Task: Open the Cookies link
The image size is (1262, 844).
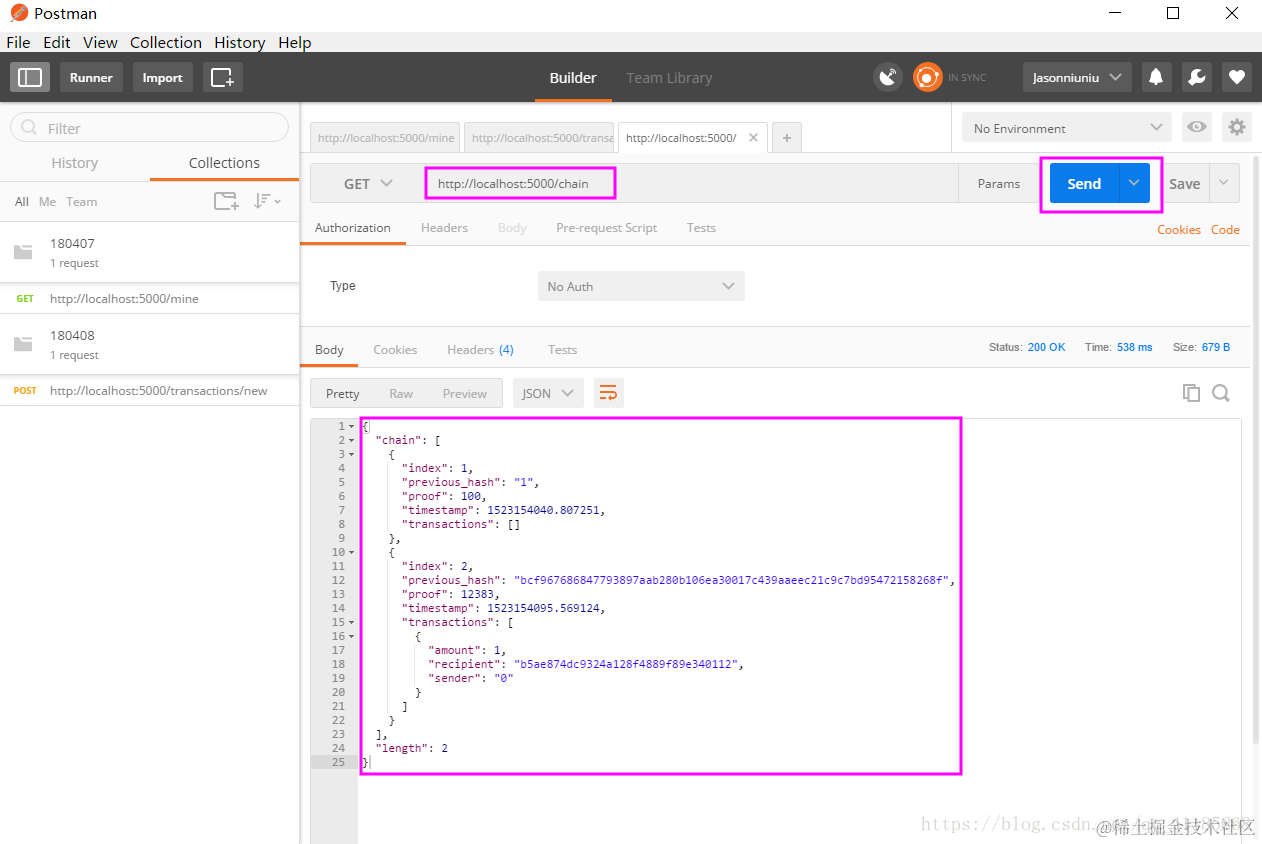Action: coord(1179,229)
